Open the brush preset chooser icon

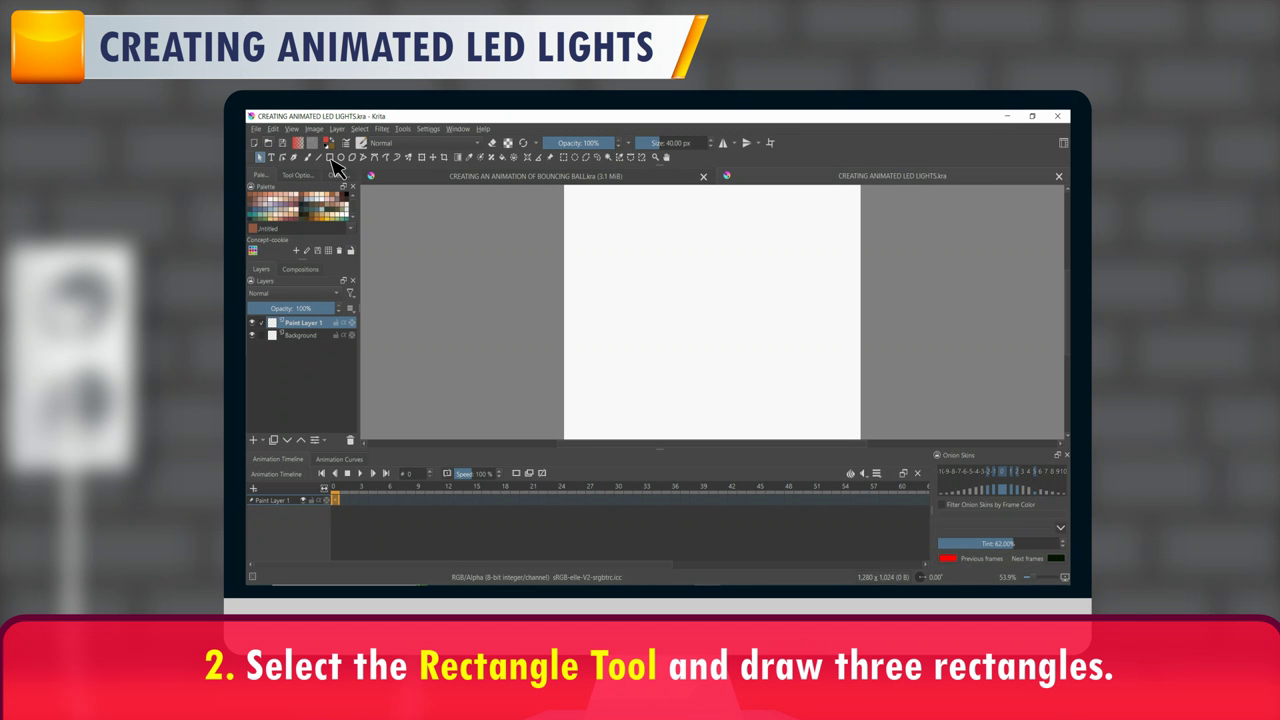[x=360, y=143]
